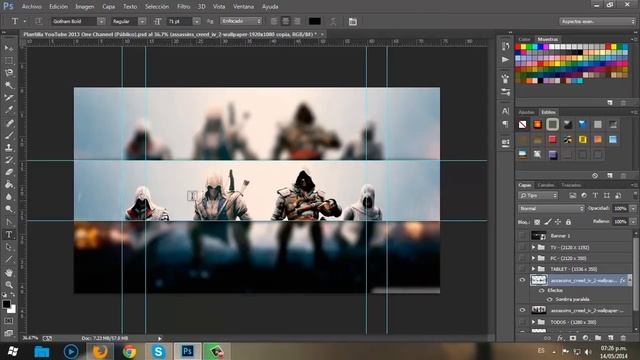Open Opacidad slider arrow
Image resolution: width=640 pixels, height=360 pixels.
[633, 209]
